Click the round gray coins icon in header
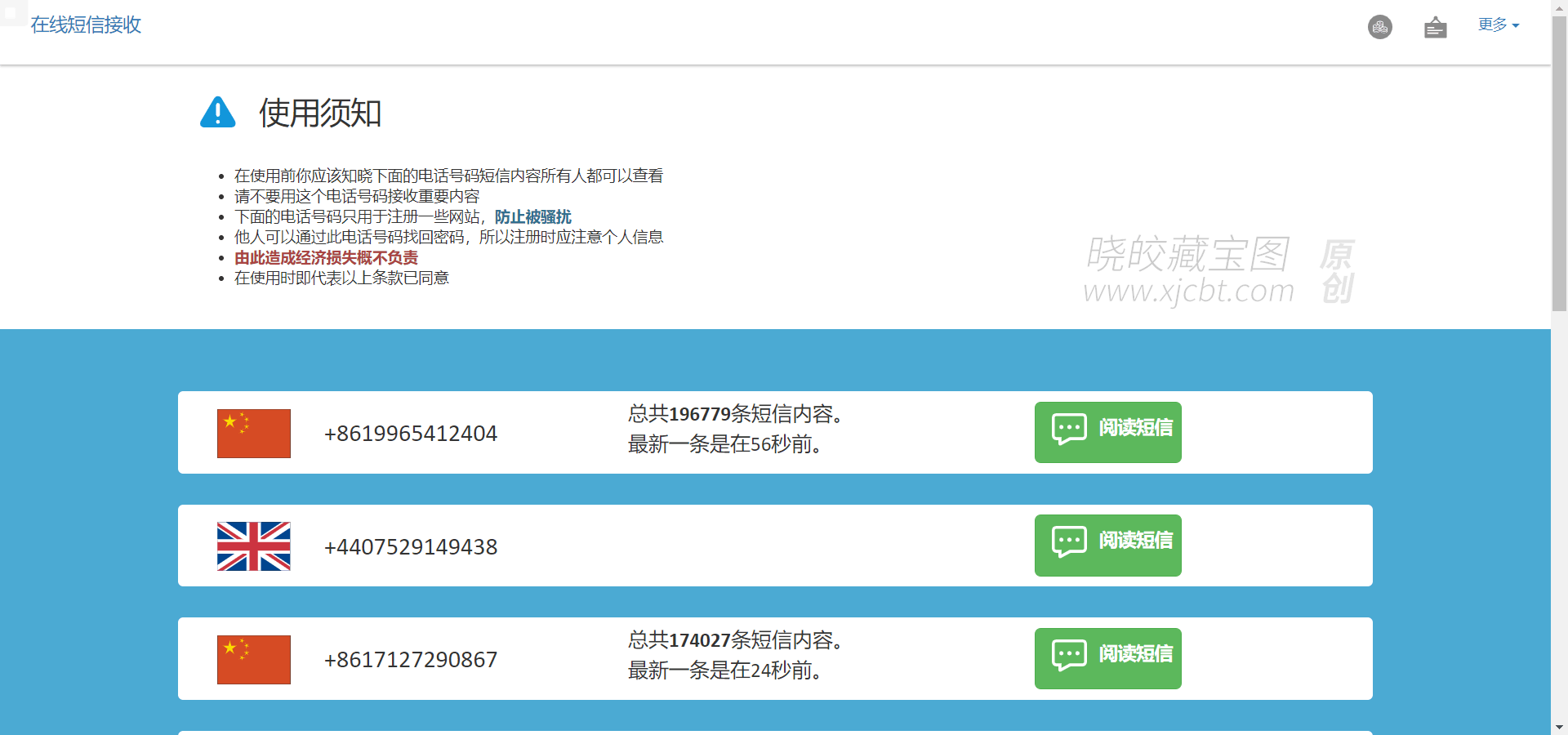 click(1380, 27)
